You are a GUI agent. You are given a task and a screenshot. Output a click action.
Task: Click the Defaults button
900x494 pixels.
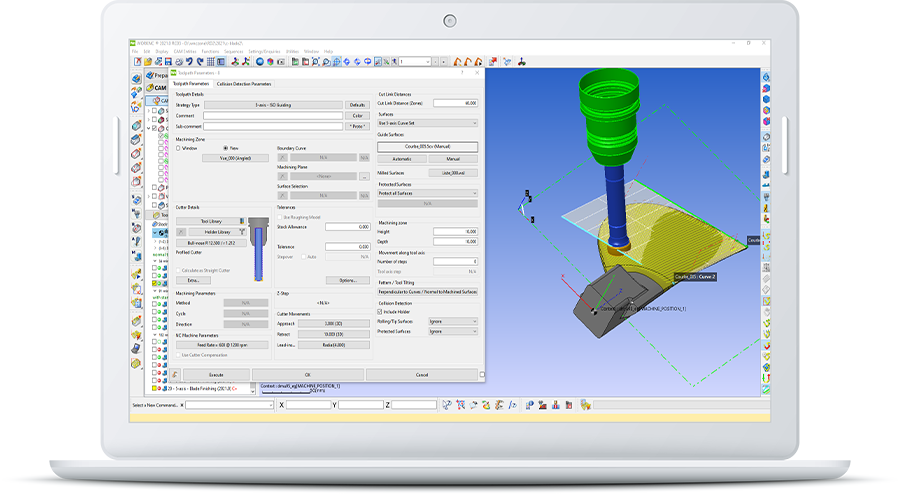pos(357,105)
